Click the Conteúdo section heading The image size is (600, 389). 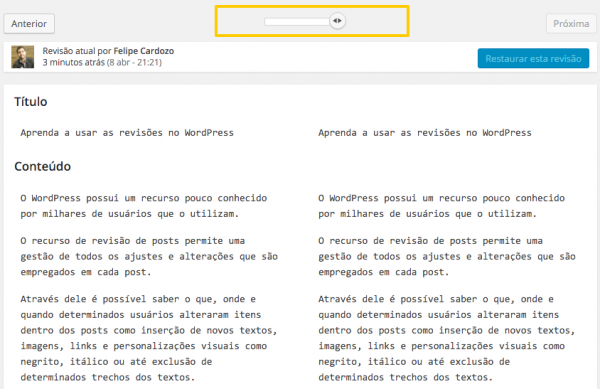(x=42, y=166)
